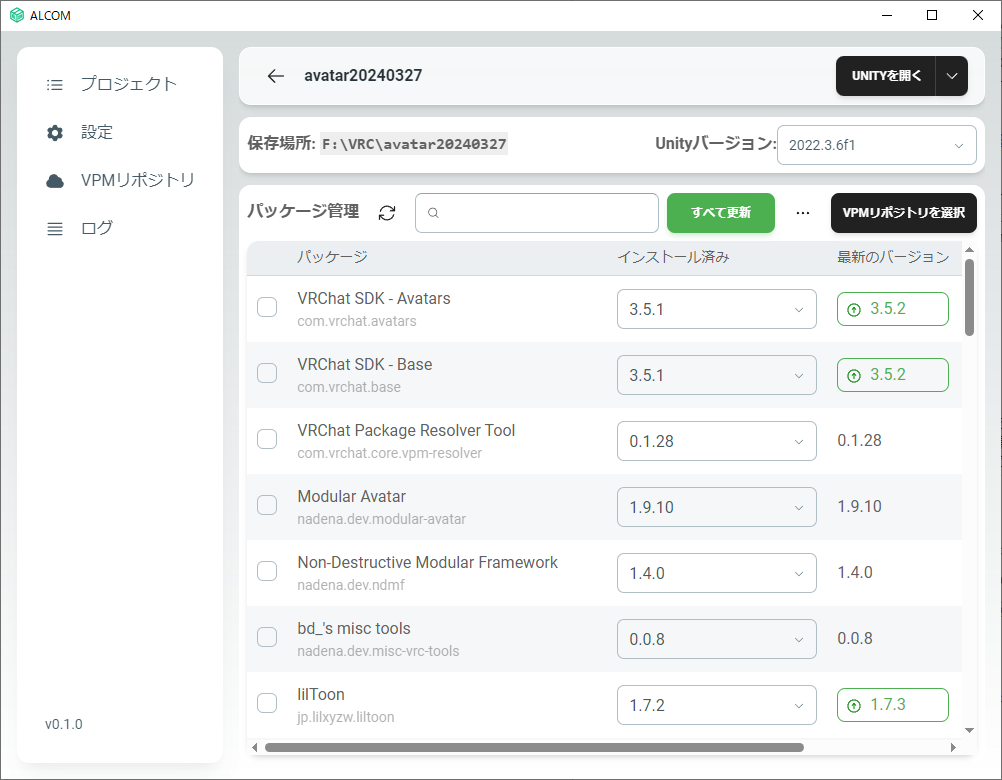Click the 最新のバージョン column header

pyautogui.click(x=893, y=257)
